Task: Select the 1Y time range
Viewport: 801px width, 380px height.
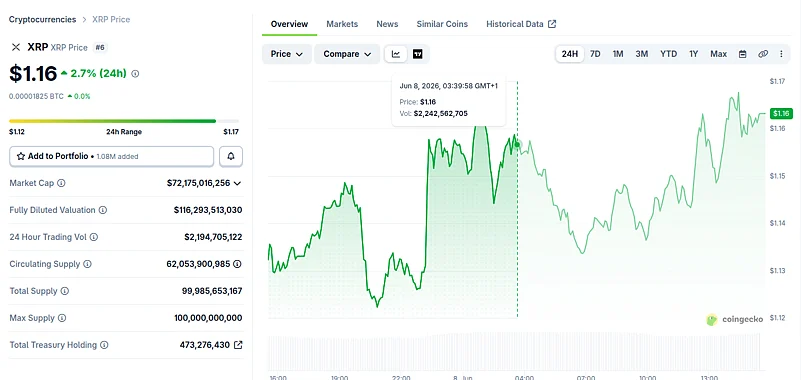Action: [x=693, y=54]
